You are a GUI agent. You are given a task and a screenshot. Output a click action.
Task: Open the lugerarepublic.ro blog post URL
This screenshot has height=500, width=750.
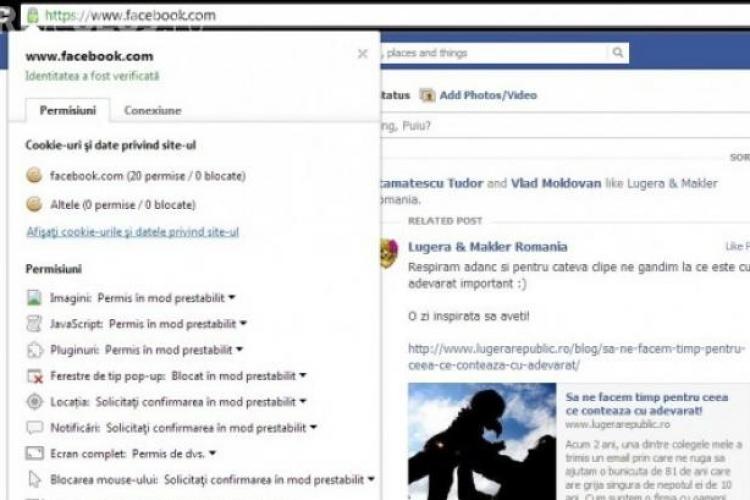[576, 357]
